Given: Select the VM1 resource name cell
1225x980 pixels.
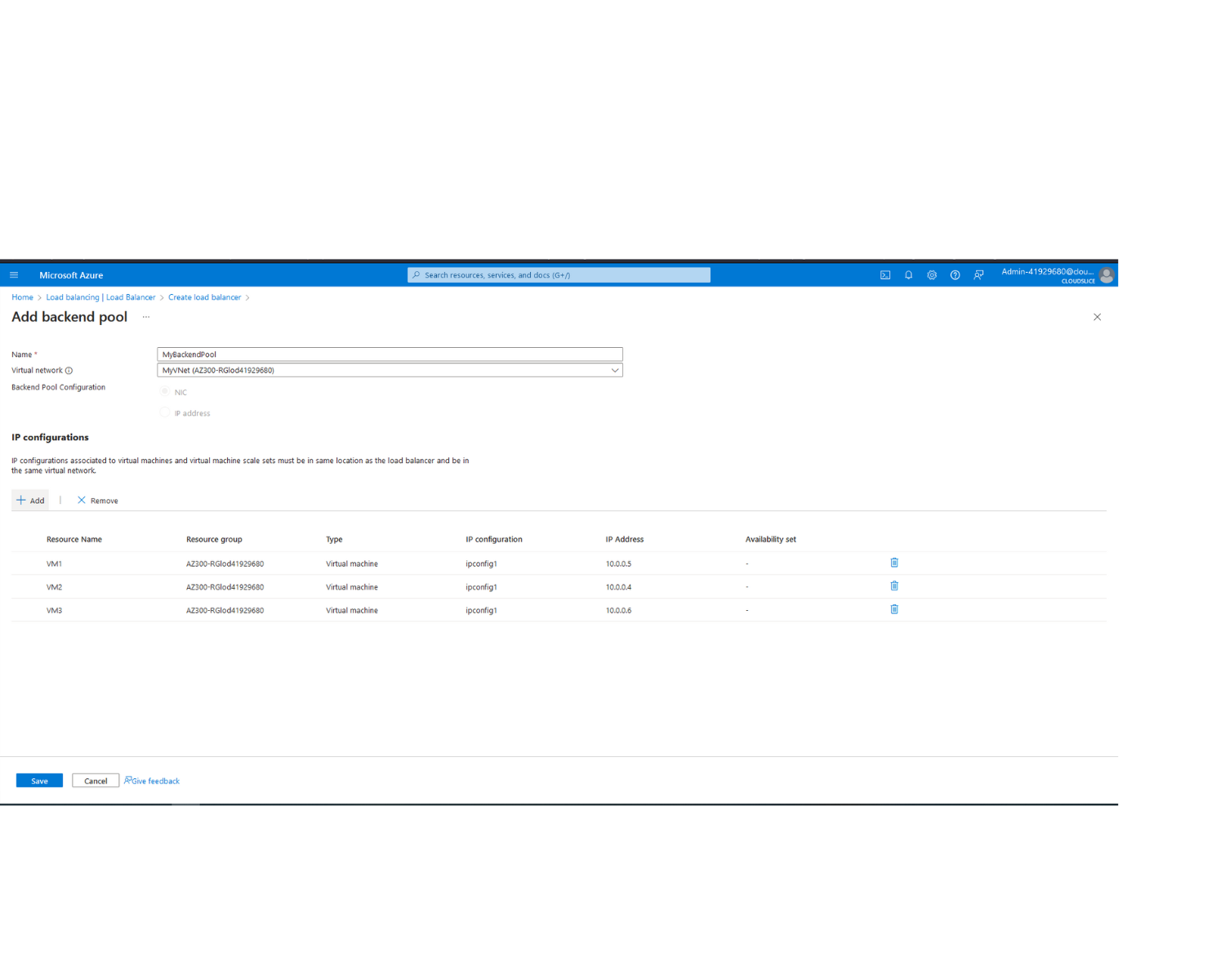Looking at the screenshot, I should tap(54, 563).
